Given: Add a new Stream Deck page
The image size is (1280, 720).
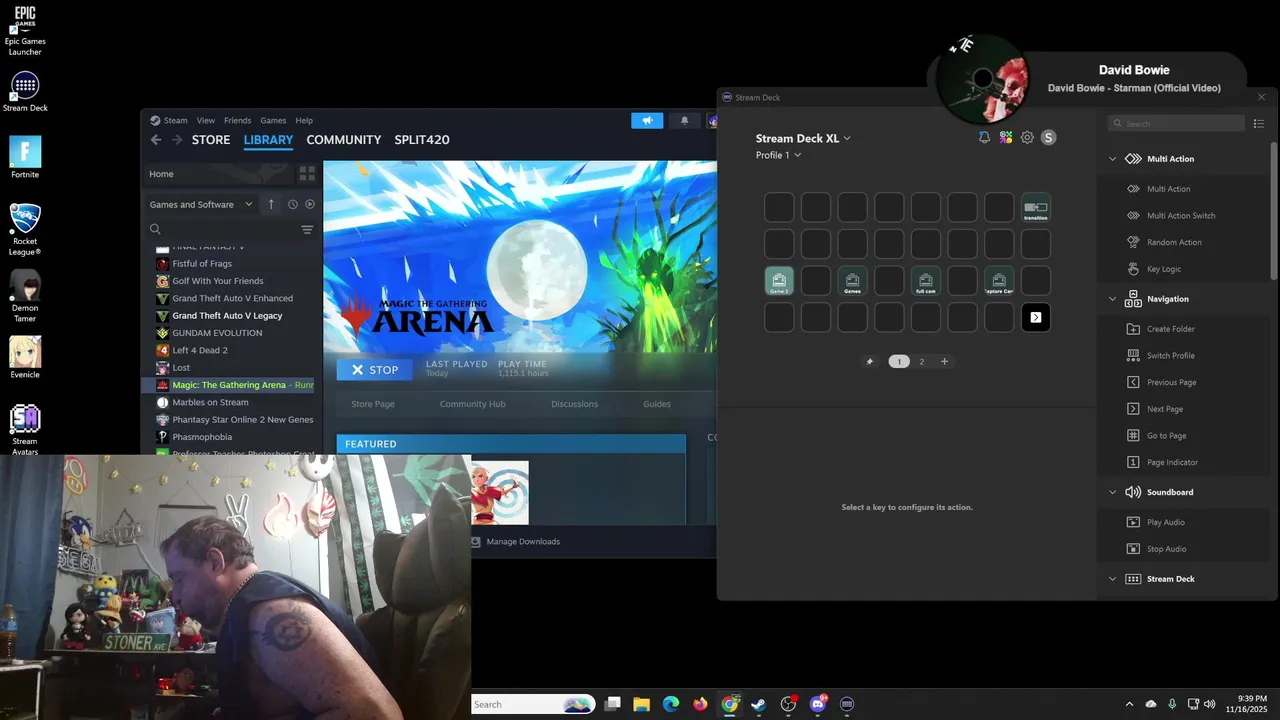Looking at the screenshot, I should 944,362.
